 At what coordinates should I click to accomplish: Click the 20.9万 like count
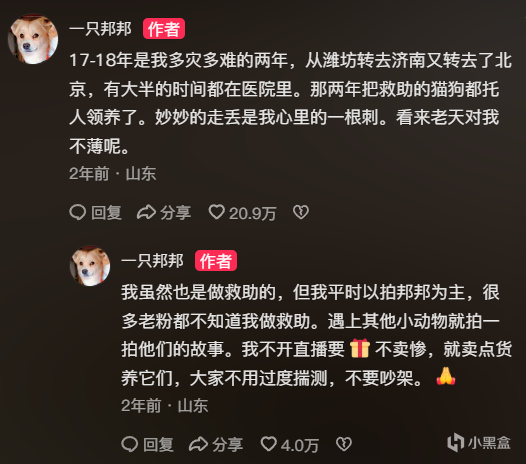[253, 213]
